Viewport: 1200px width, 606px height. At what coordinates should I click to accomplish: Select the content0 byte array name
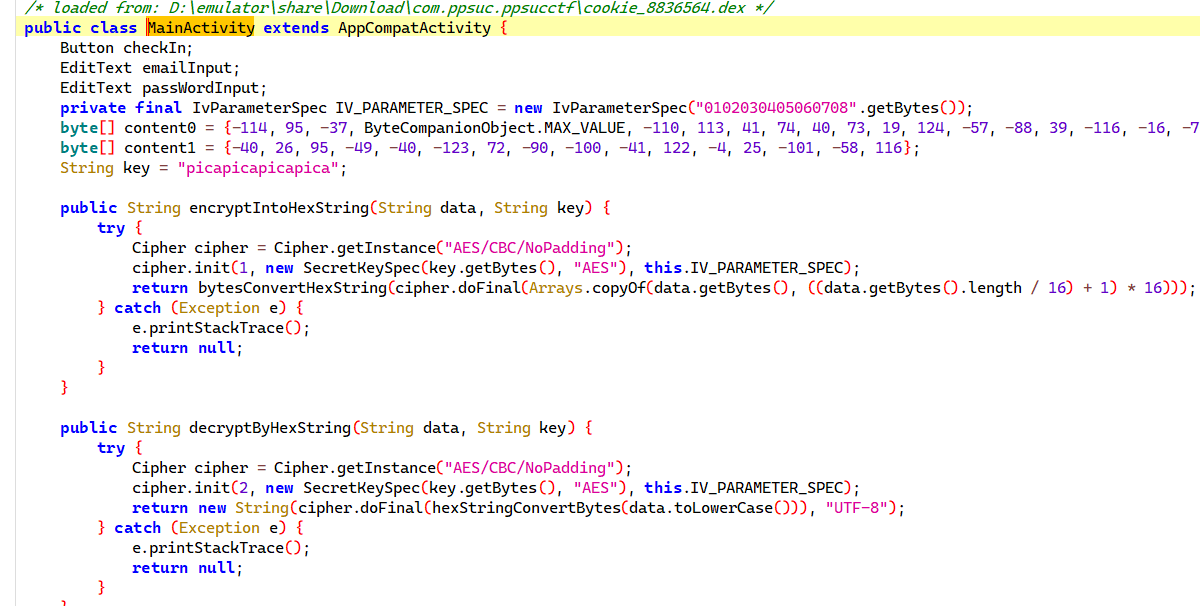coord(169,128)
